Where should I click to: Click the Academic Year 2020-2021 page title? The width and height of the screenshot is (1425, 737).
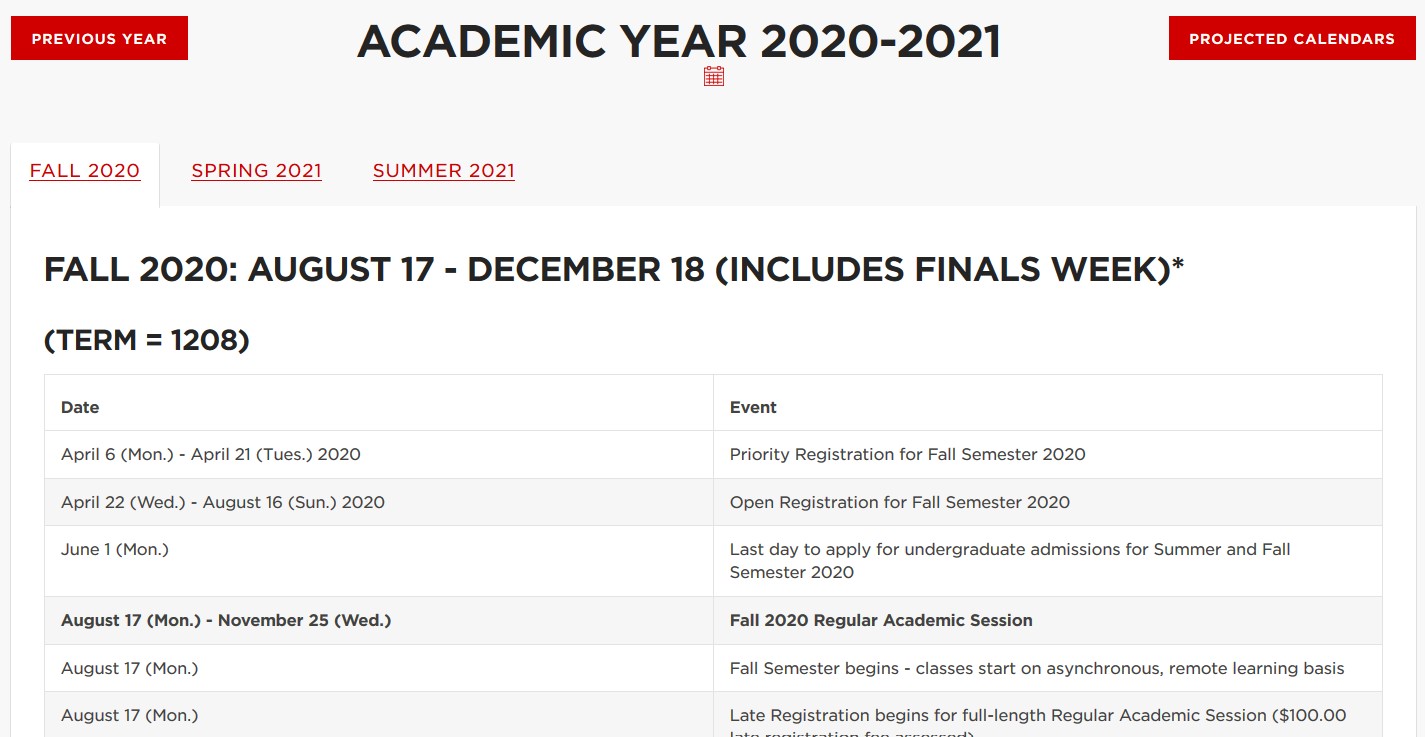pos(679,41)
